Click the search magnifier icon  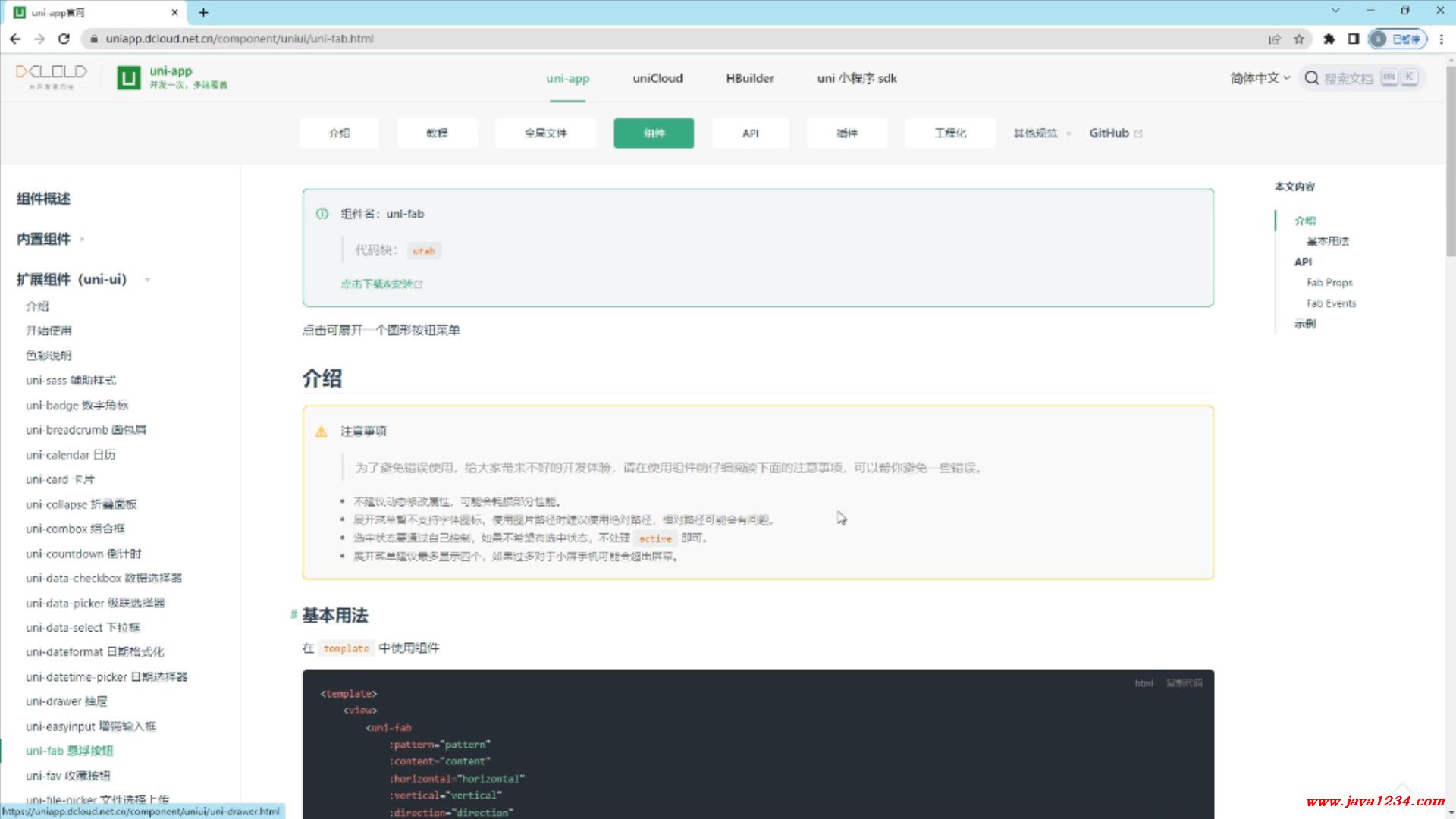(1311, 77)
